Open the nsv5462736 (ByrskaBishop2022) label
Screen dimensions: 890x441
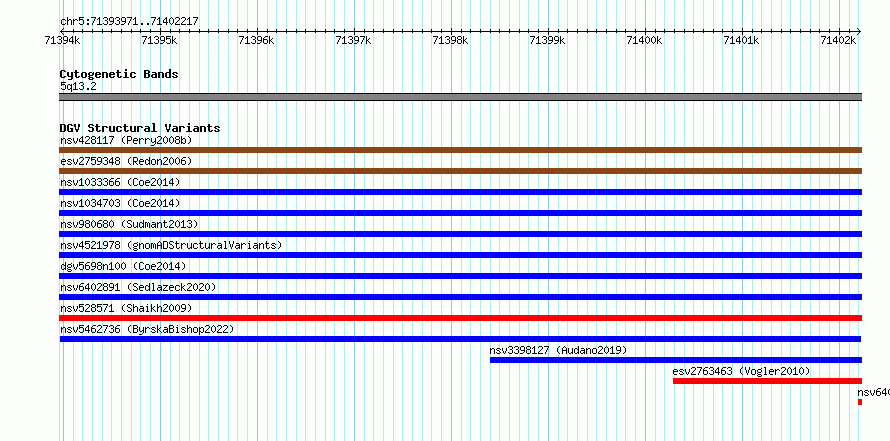click(x=147, y=329)
